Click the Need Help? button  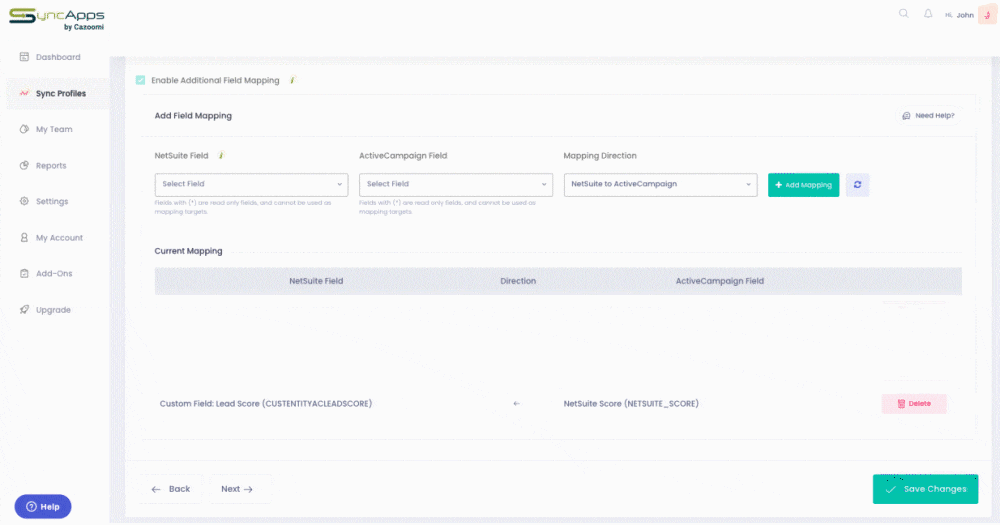click(x=928, y=115)
